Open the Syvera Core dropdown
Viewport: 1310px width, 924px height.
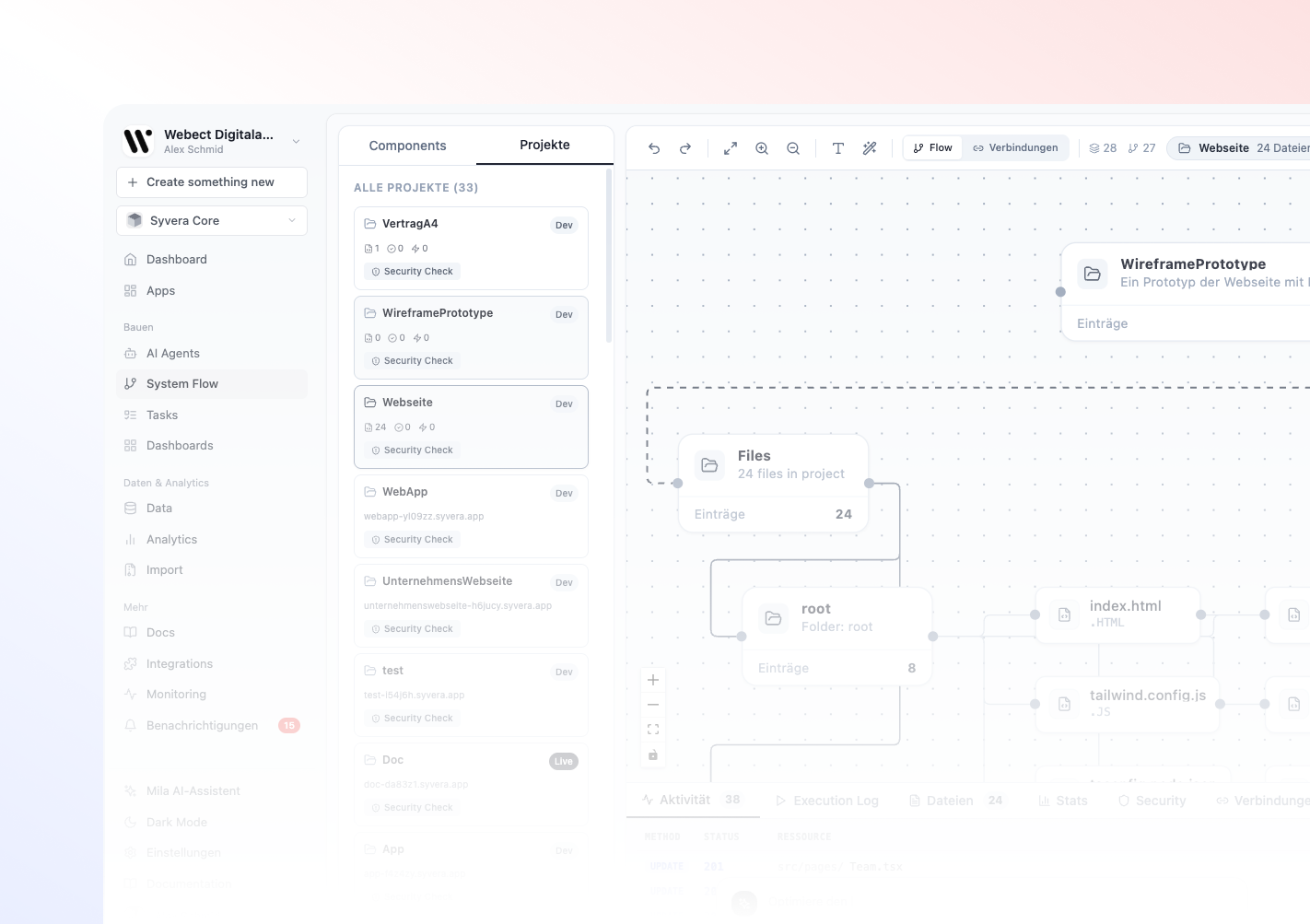(212, 221)
